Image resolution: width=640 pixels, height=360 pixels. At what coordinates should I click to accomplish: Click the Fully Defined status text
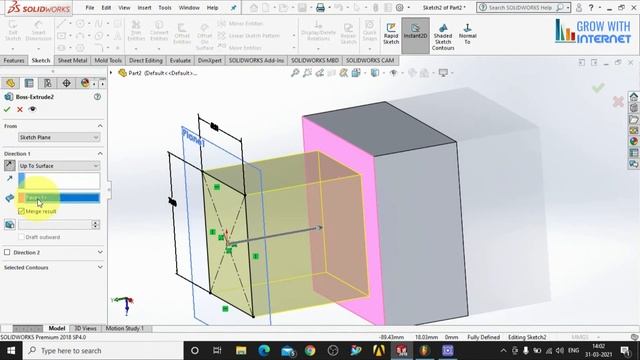tap(483, 337)
